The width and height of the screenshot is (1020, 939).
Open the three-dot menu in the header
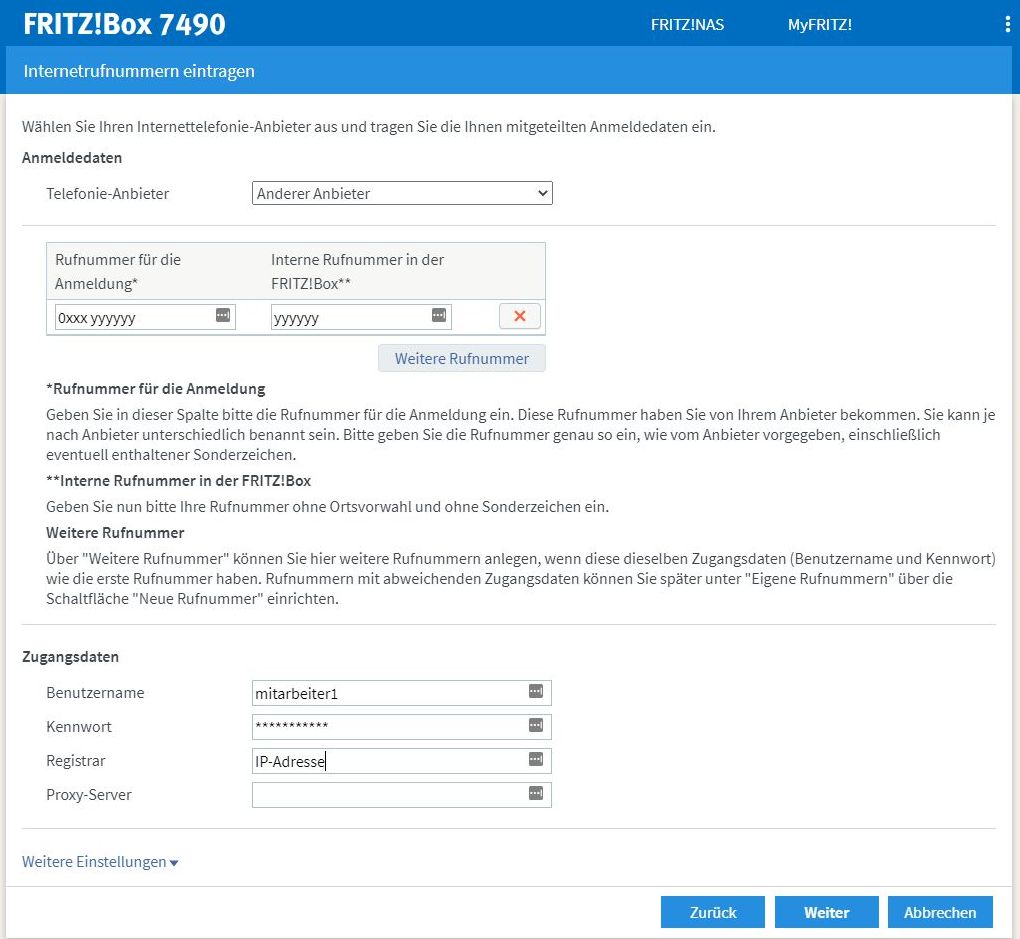coord(1007,24)
